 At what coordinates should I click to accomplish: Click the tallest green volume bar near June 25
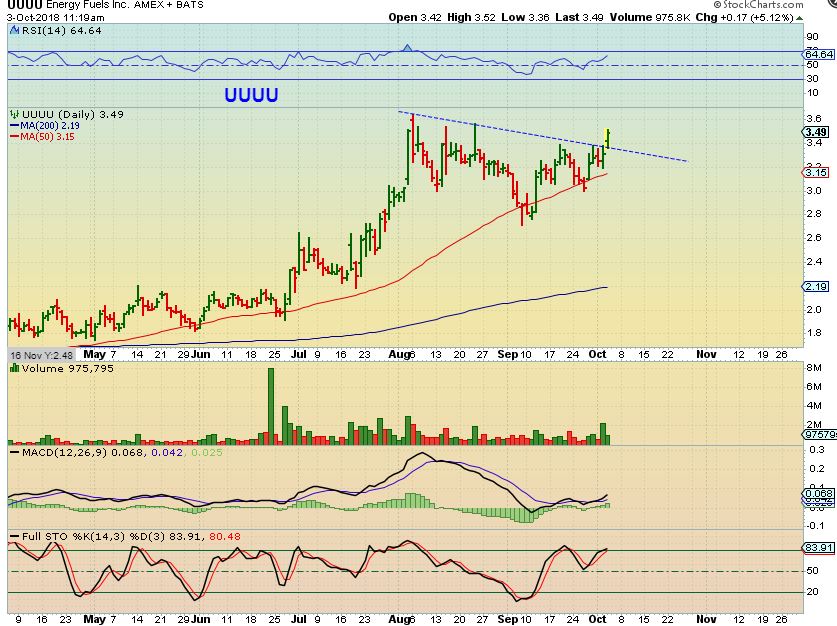(271, 406)
